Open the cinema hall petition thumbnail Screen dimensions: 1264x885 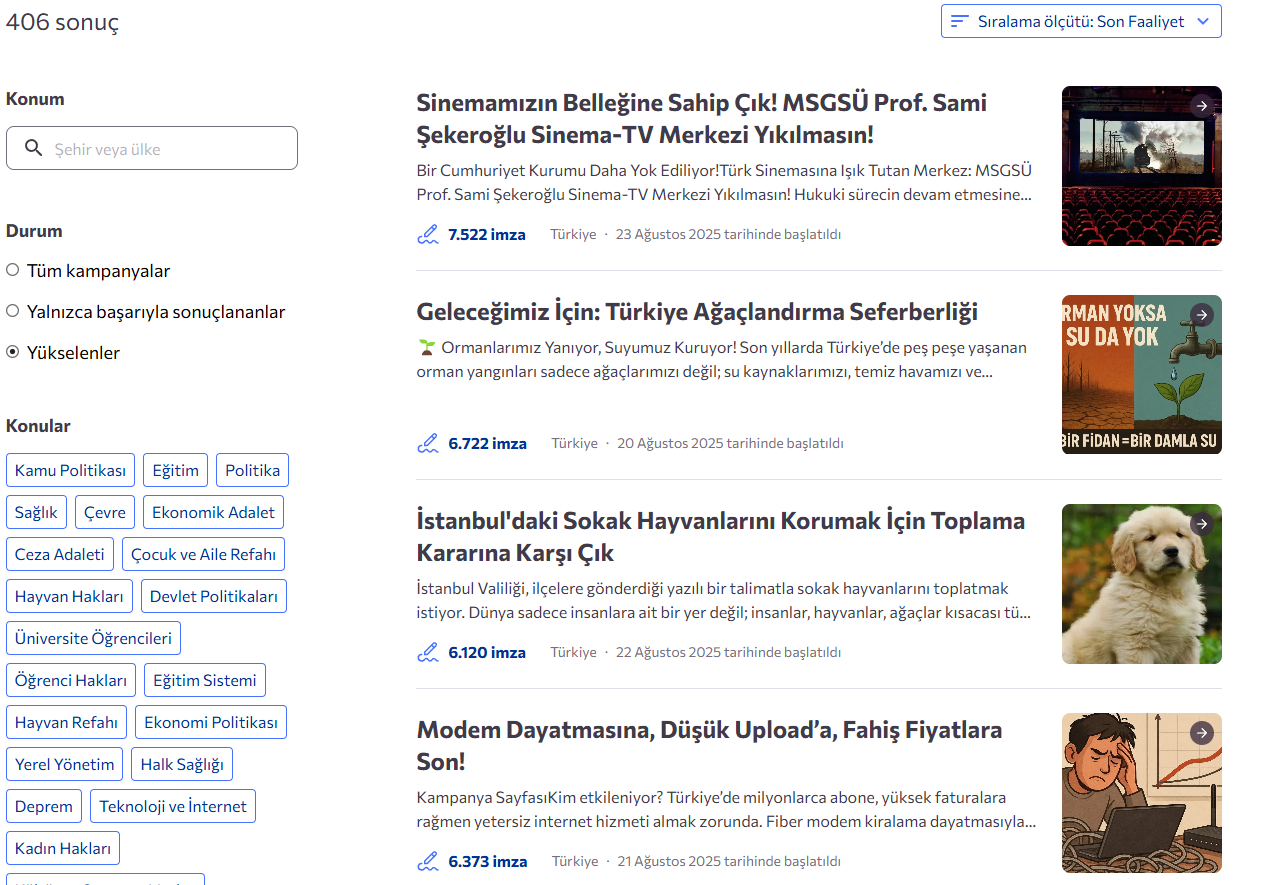tap(1142, 166)
